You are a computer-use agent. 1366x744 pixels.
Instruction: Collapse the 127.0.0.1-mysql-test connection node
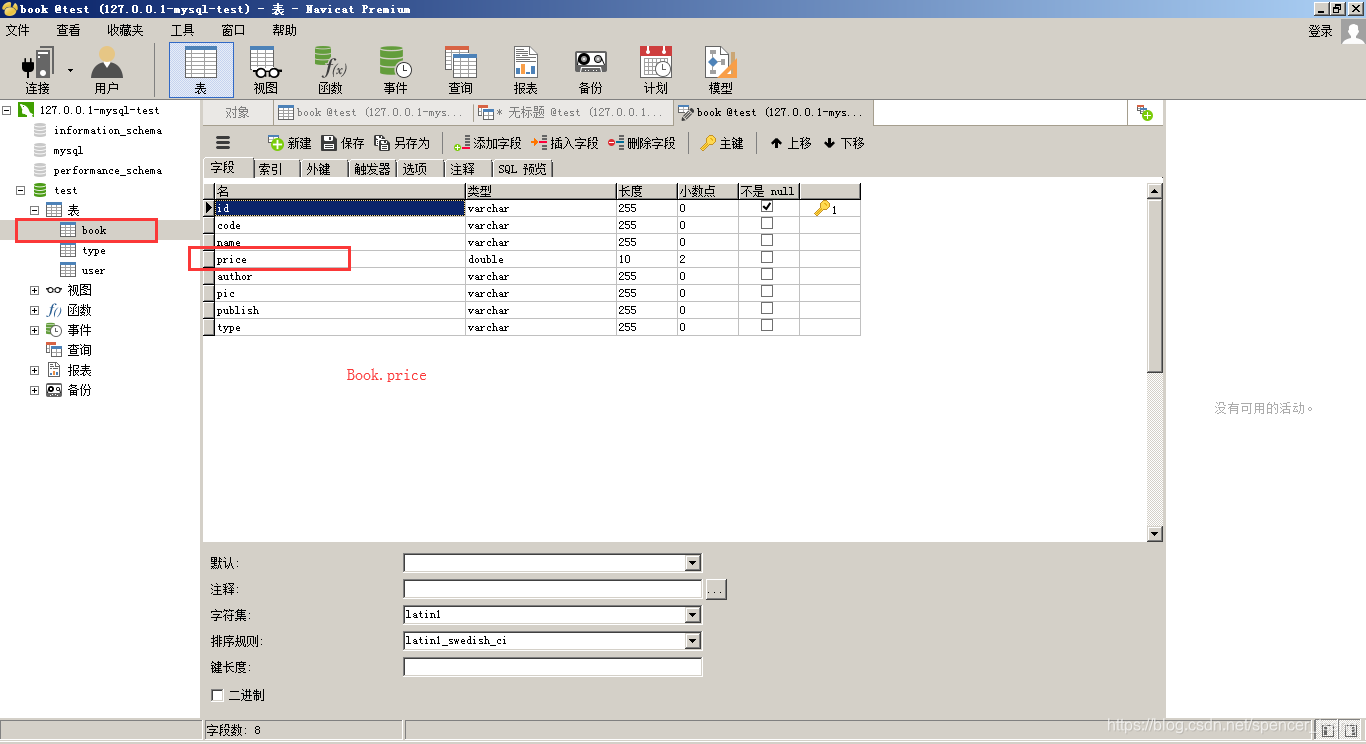6,110
